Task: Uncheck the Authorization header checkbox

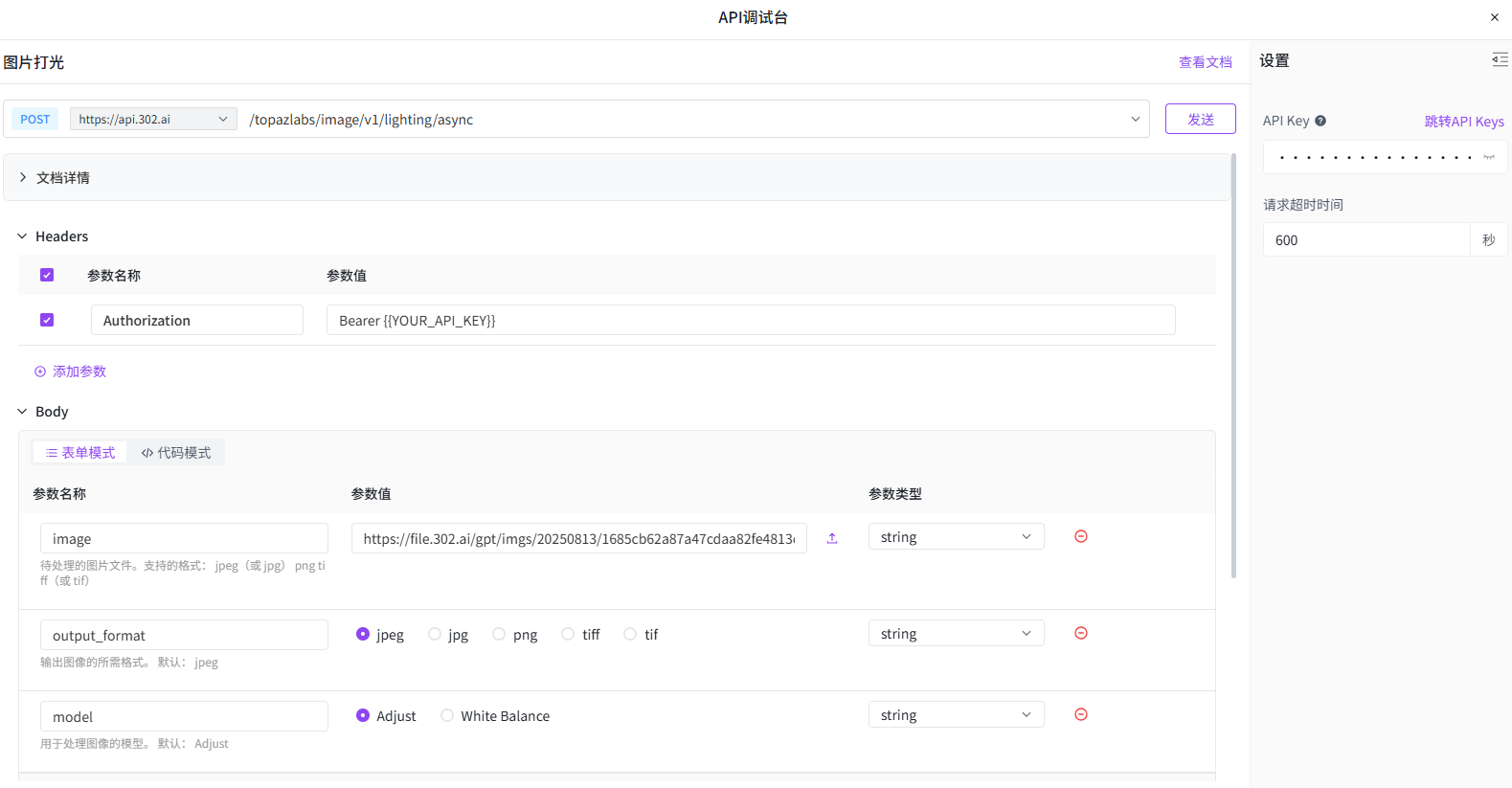Action: pyautogui.click(x=47, y=321)
